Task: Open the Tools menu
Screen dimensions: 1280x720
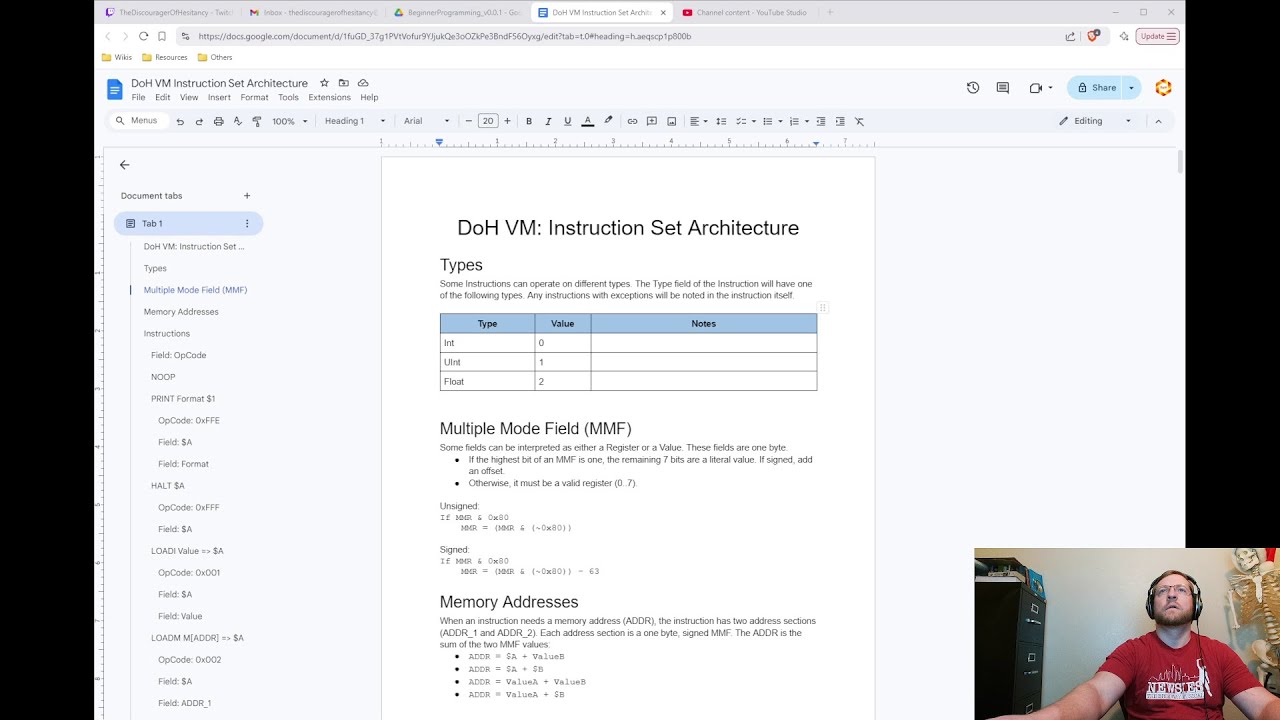Action: coord(288,98)
